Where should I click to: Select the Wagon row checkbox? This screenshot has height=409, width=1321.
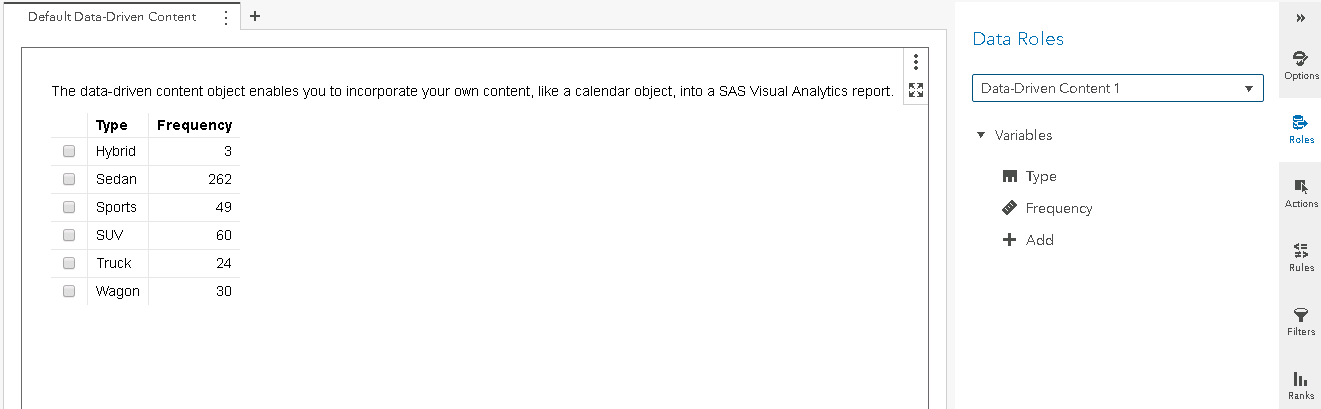pos(69,292)
